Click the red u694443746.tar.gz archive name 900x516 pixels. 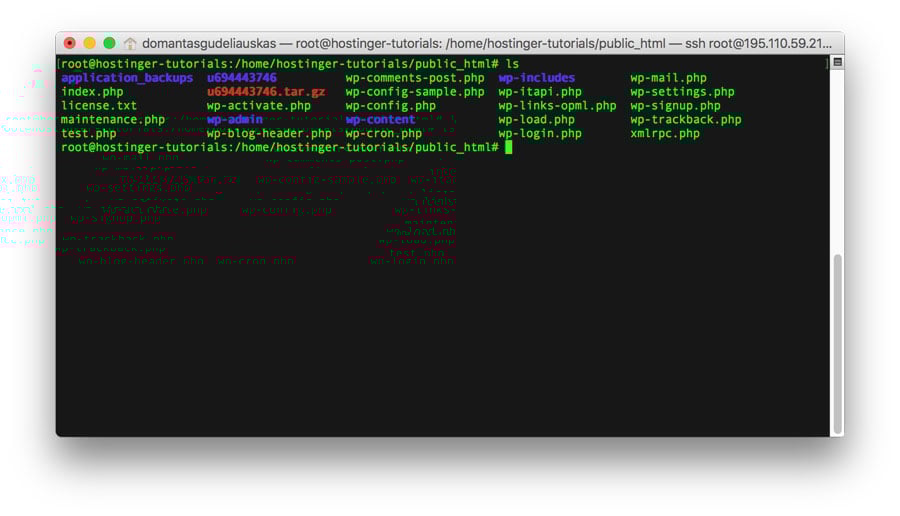[x=266, y=92]
